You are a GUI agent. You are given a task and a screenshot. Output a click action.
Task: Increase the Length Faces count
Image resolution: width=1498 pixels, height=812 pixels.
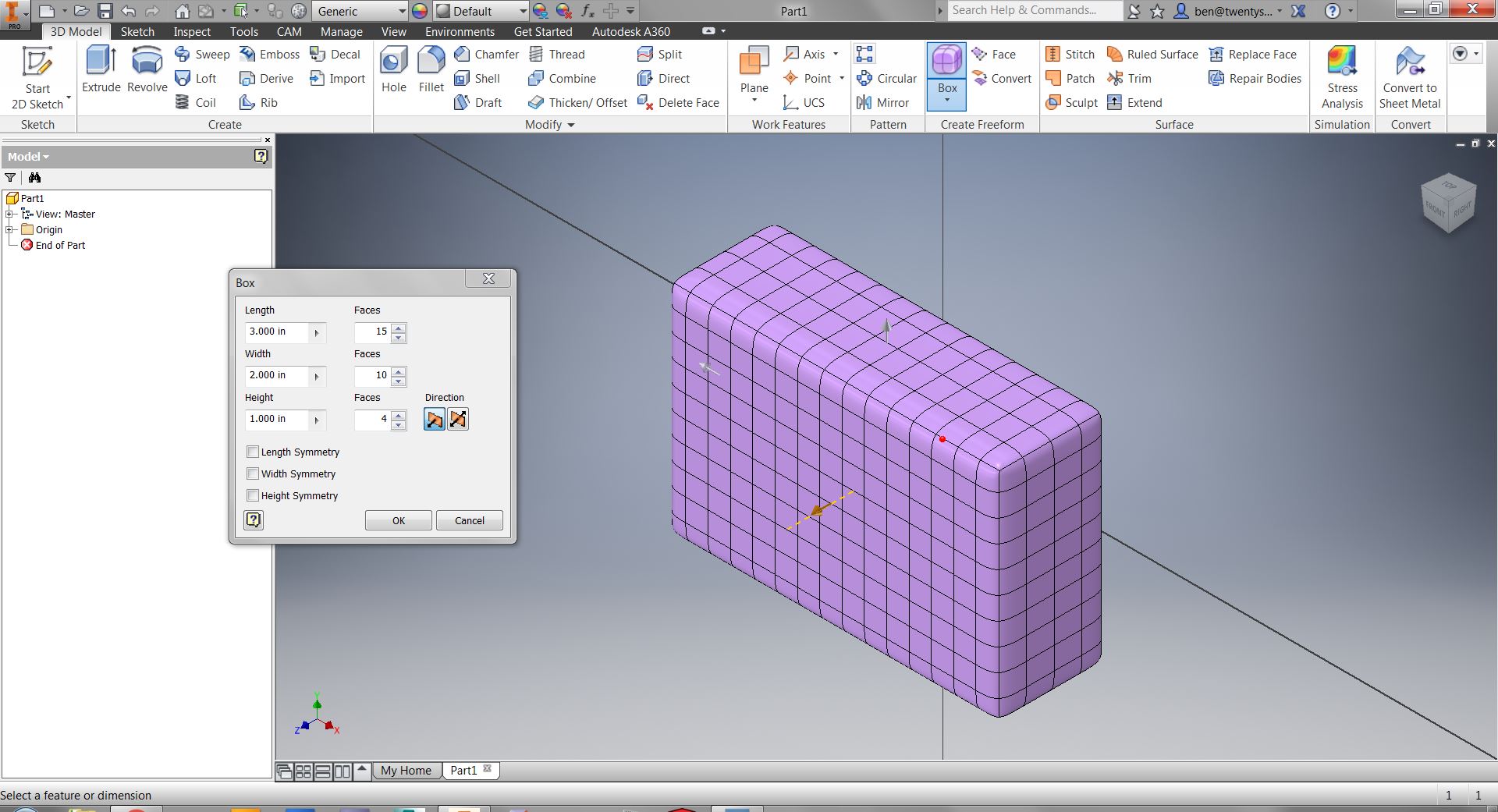(x=399, y=328)
